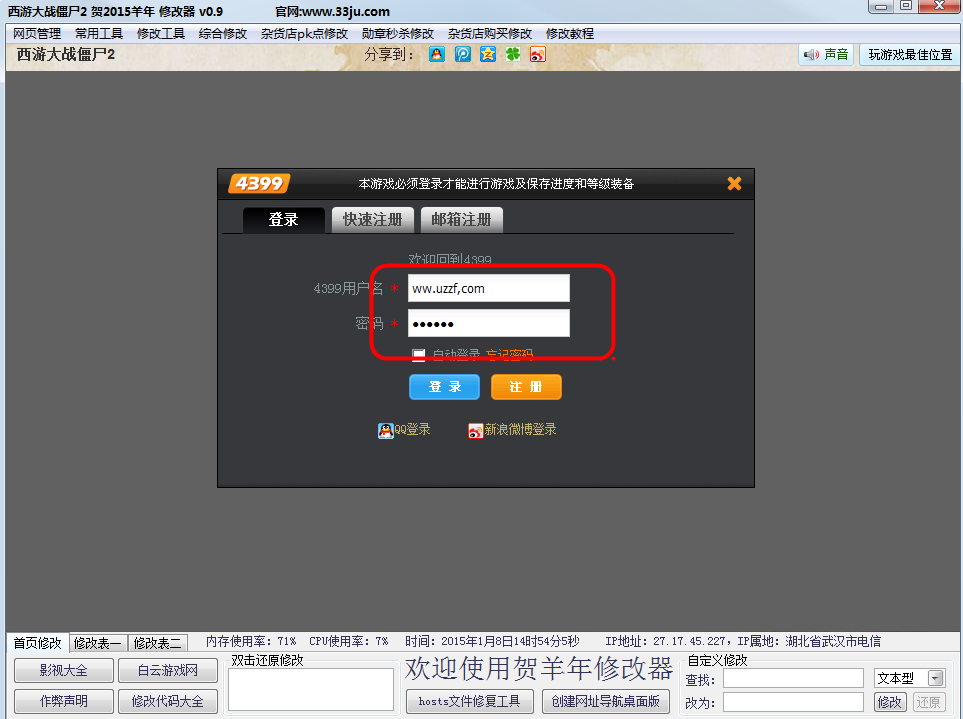Click the orange 注册 button
Image resolution: width=963 pixels, height=719 pixels.
tap(526, 387)
